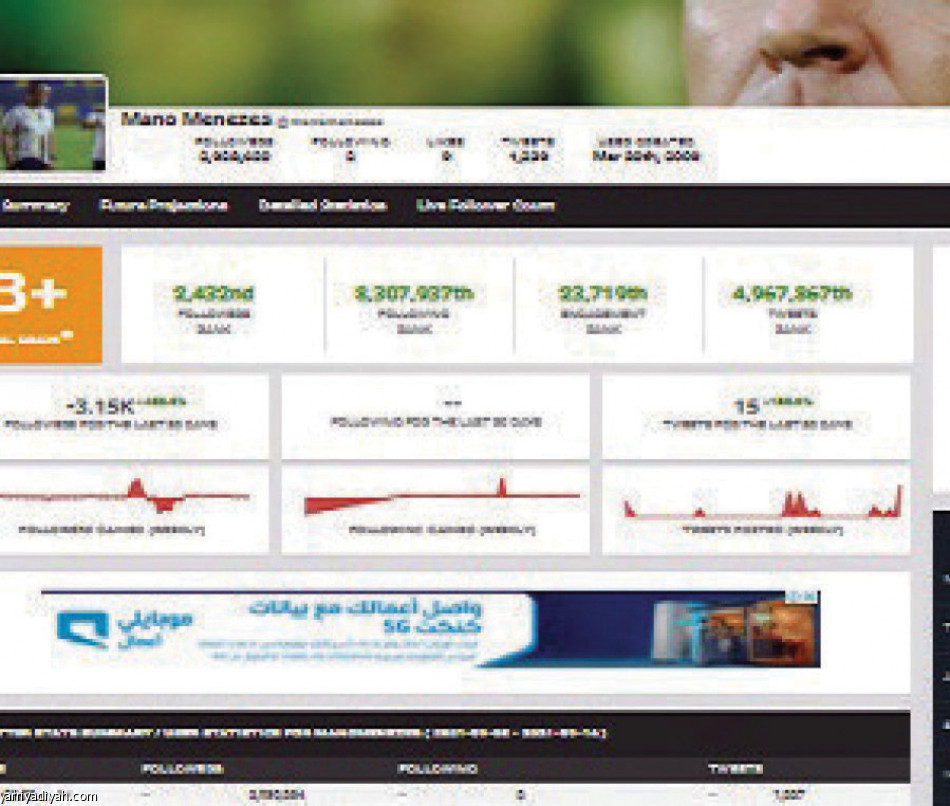This screenshot has width=950, height=806.
Task: Switch to the Summary tab
Action: pos(34,206)
